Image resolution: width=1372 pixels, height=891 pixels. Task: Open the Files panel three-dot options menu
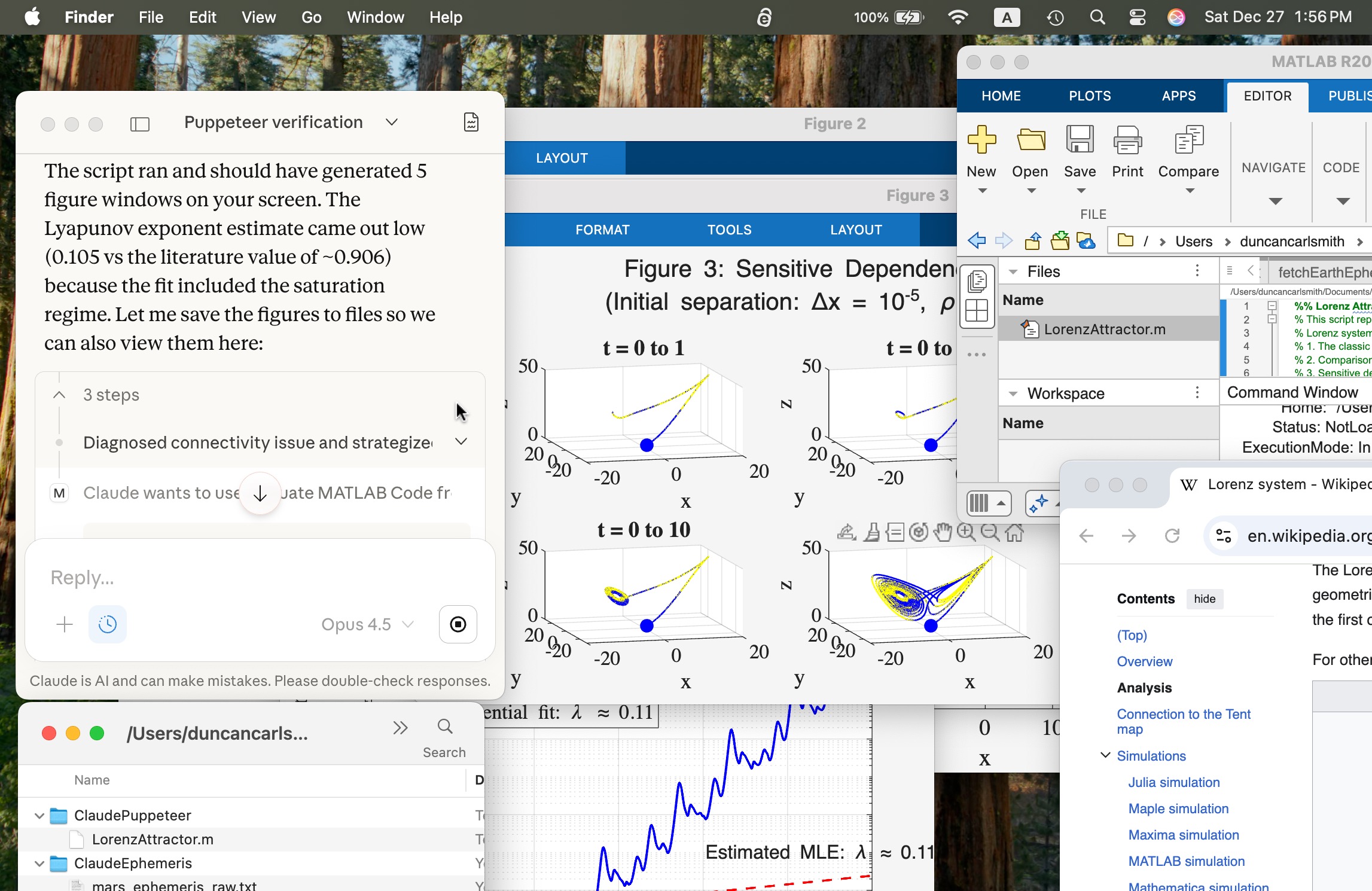(x=1197, y=271)
